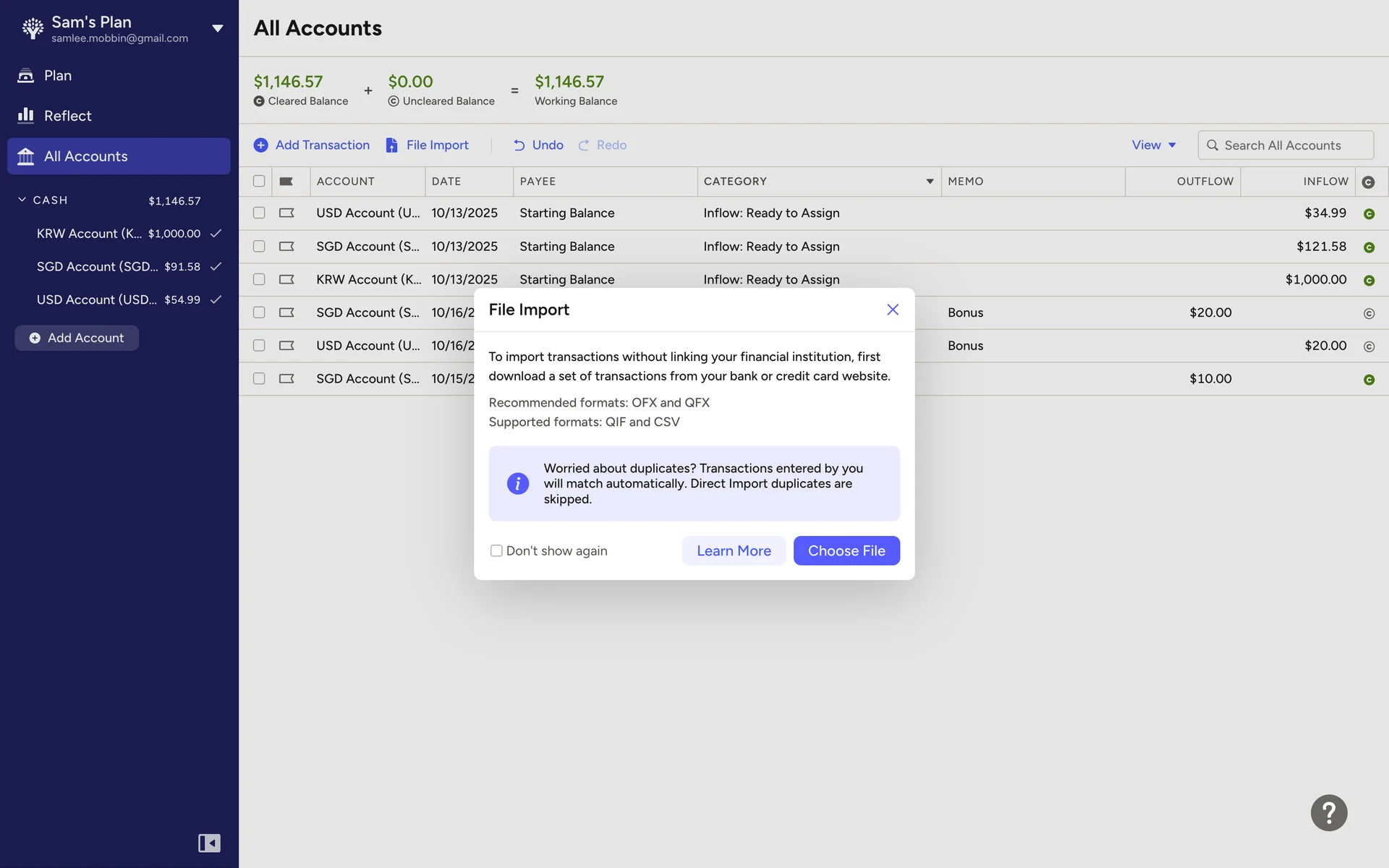Select the KRW Account Starting Balance row checkbox

pyautogui.click(x=259, y=279)
